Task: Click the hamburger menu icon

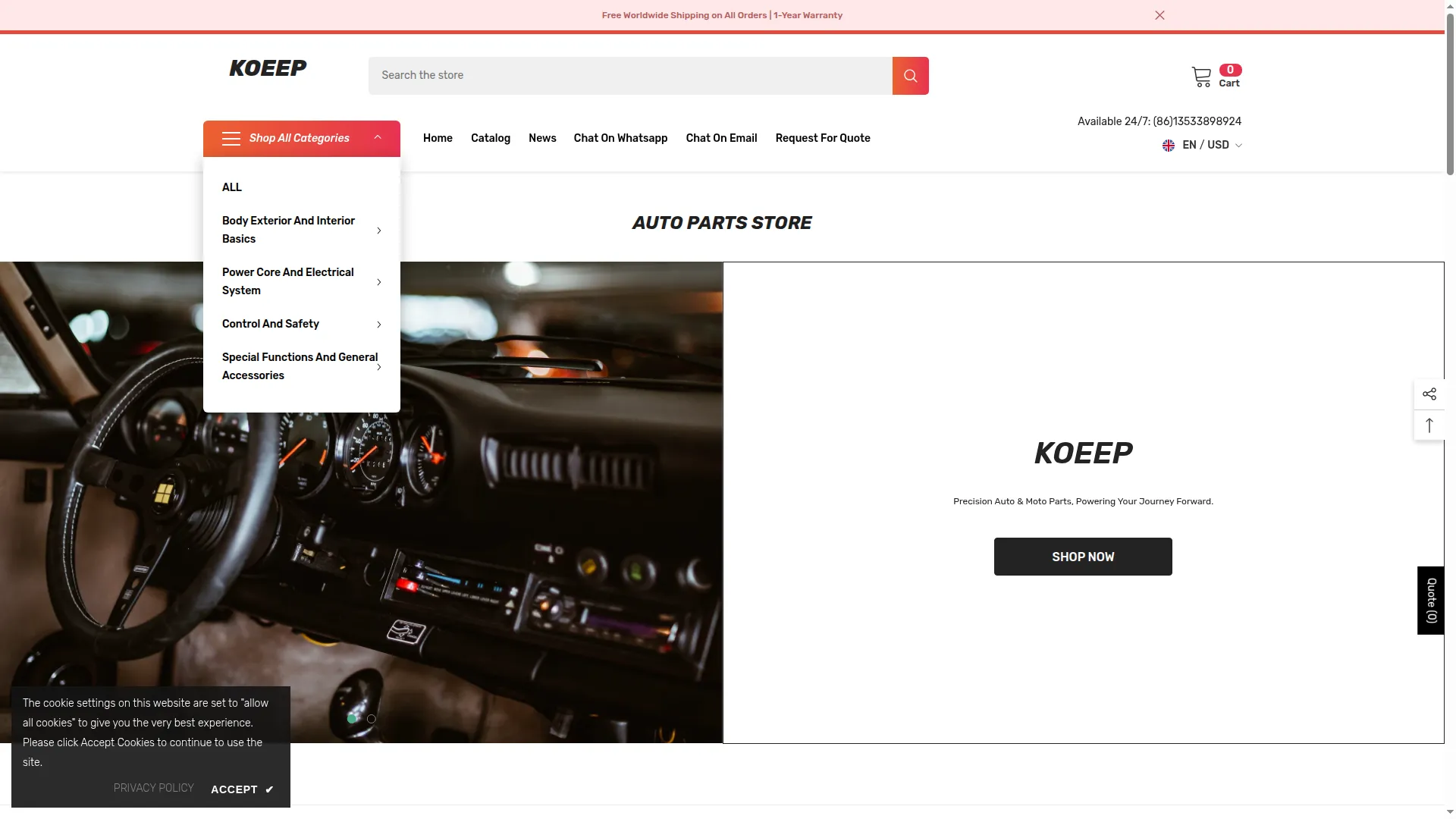Action: (x=231, y=138)
